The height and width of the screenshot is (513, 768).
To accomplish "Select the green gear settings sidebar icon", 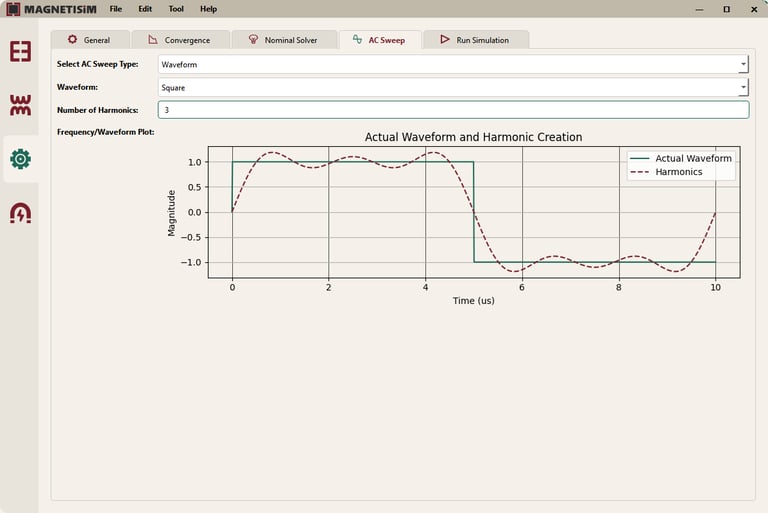I will click(20, 159).
